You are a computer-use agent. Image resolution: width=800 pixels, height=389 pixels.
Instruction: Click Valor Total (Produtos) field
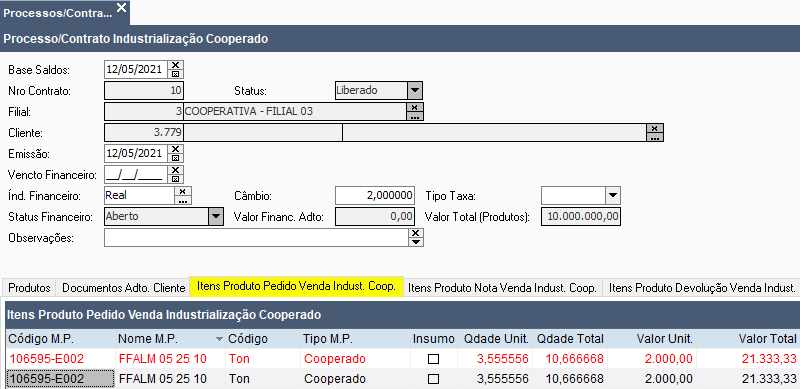pos(581,216)
